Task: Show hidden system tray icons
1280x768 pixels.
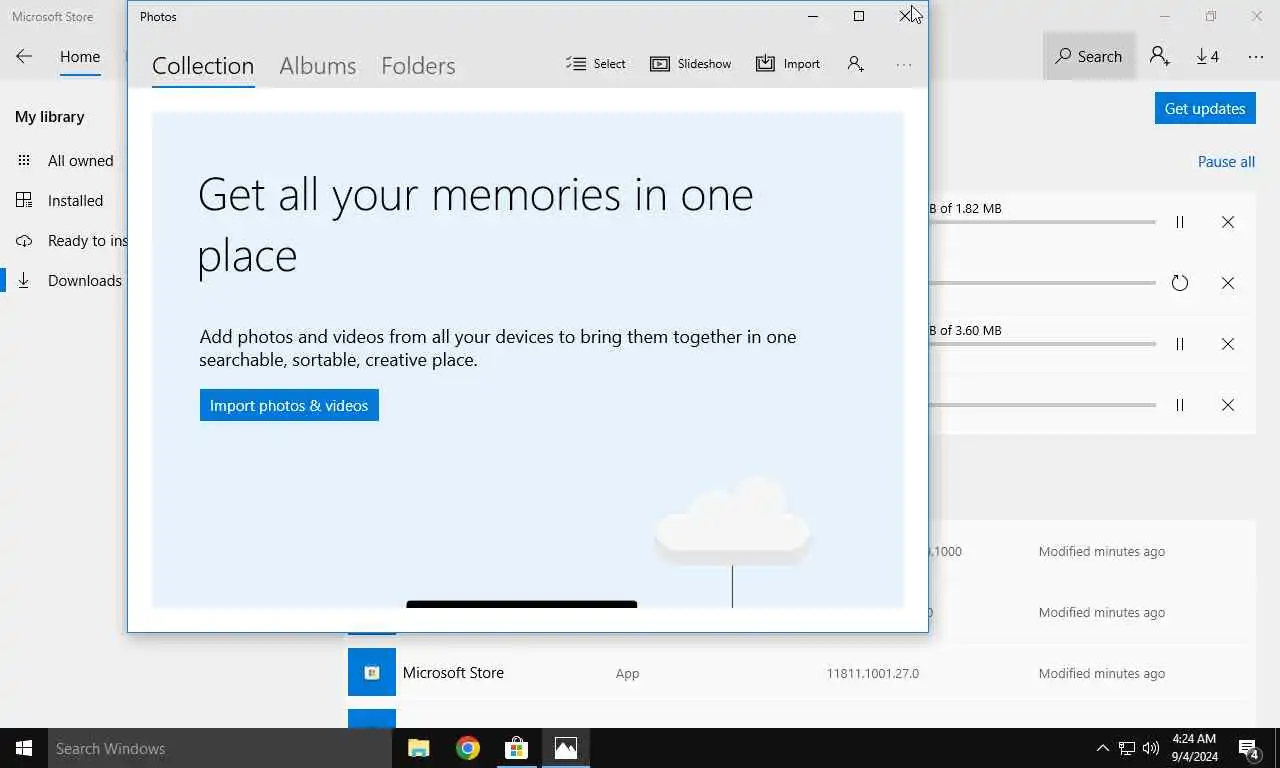Action: [1103, 748]
